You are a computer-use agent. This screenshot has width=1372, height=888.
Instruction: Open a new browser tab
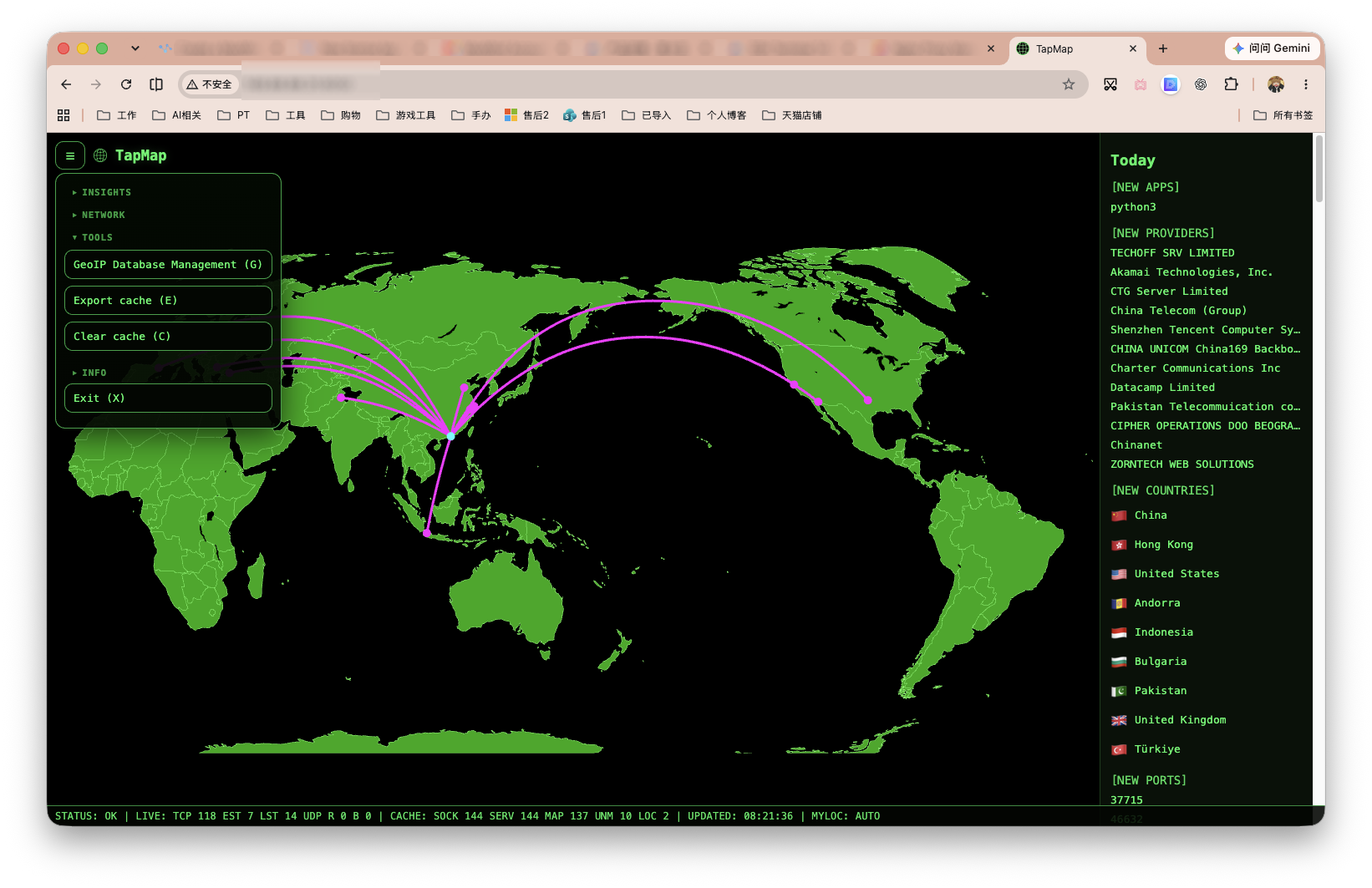coord(1163,48)
